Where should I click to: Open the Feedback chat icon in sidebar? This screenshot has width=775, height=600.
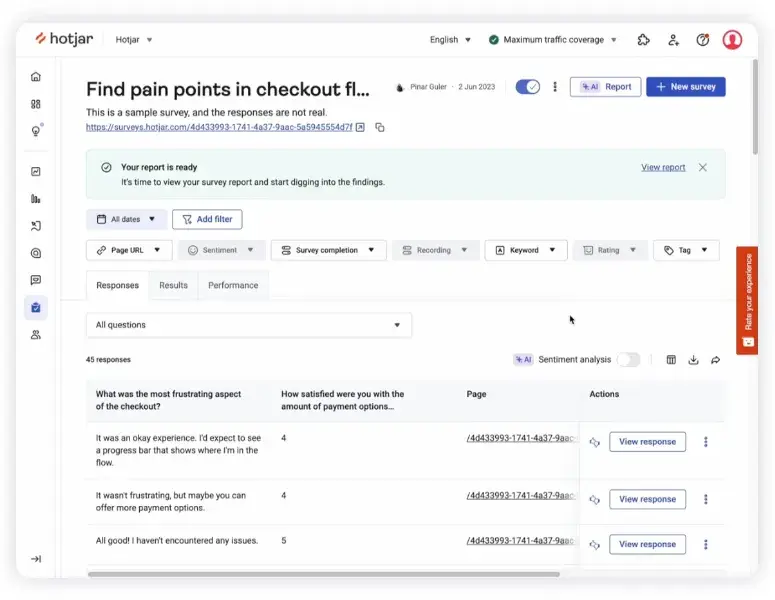36,280
